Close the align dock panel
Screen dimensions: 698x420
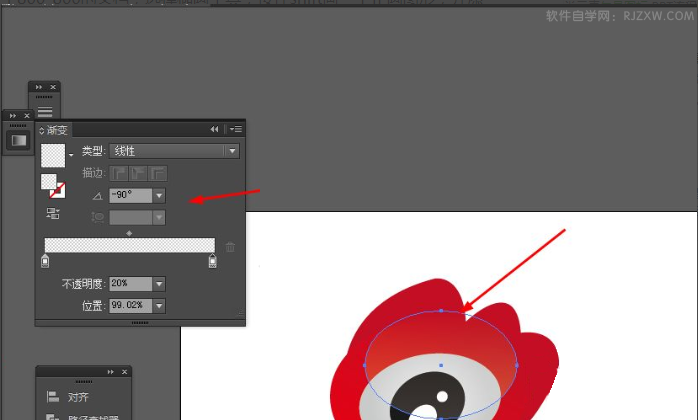125,372
